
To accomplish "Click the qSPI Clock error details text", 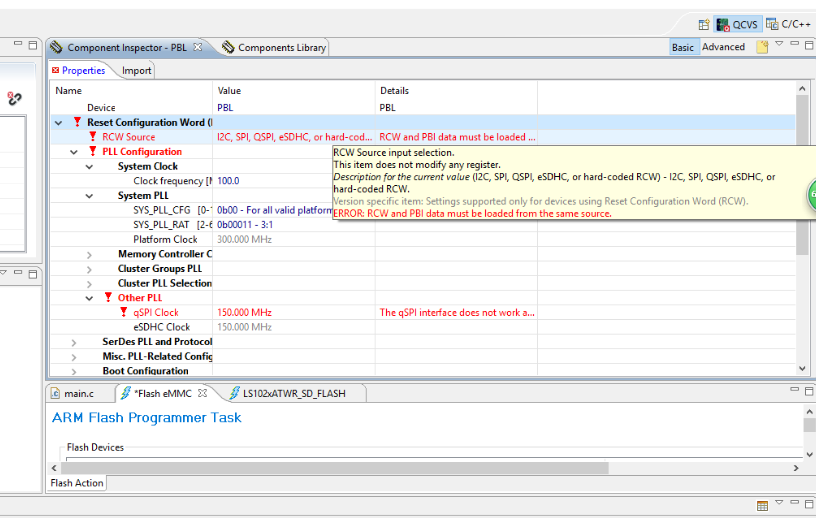I will 457,312.
